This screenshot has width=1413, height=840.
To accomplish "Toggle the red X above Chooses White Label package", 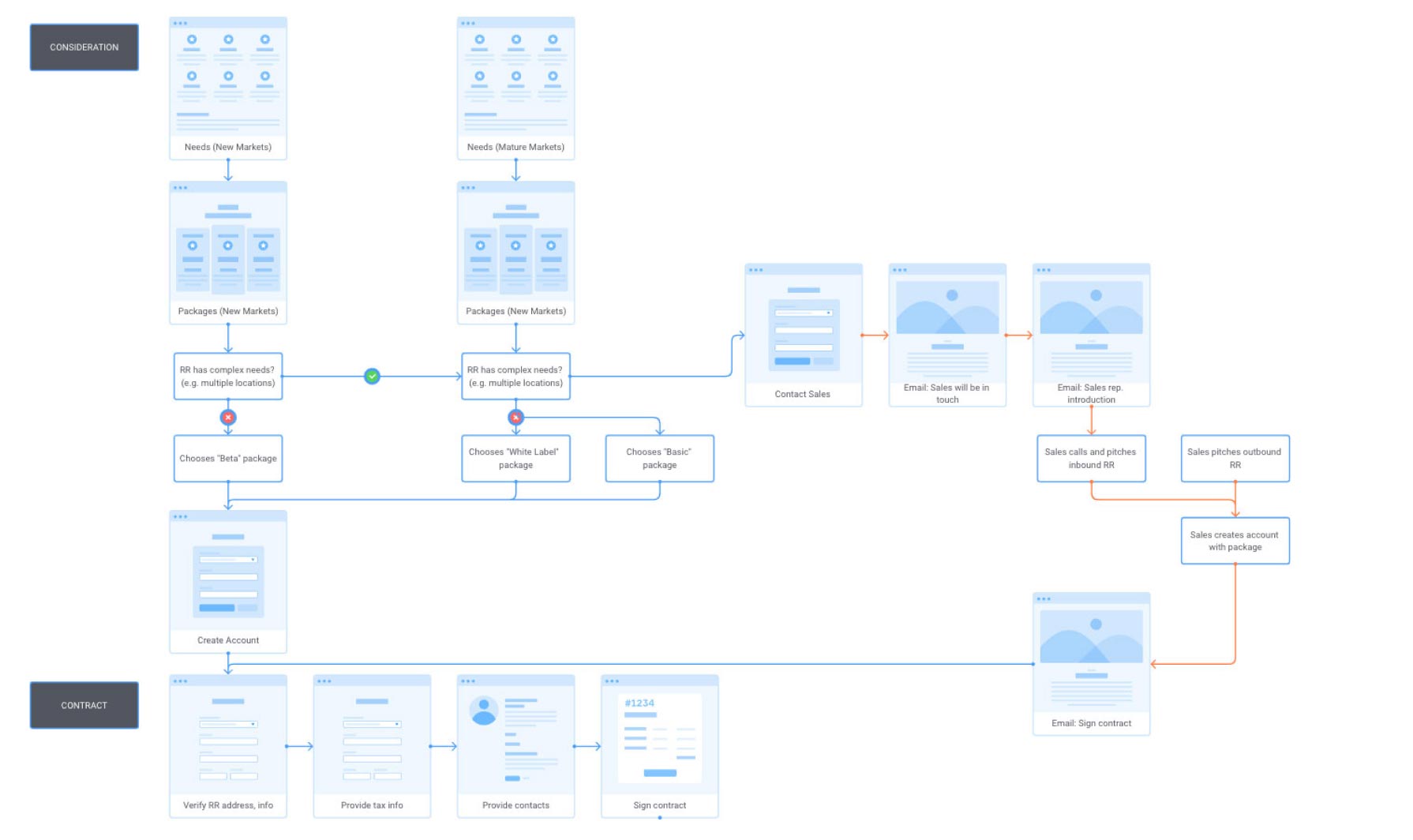I will (x=515, y=418).
